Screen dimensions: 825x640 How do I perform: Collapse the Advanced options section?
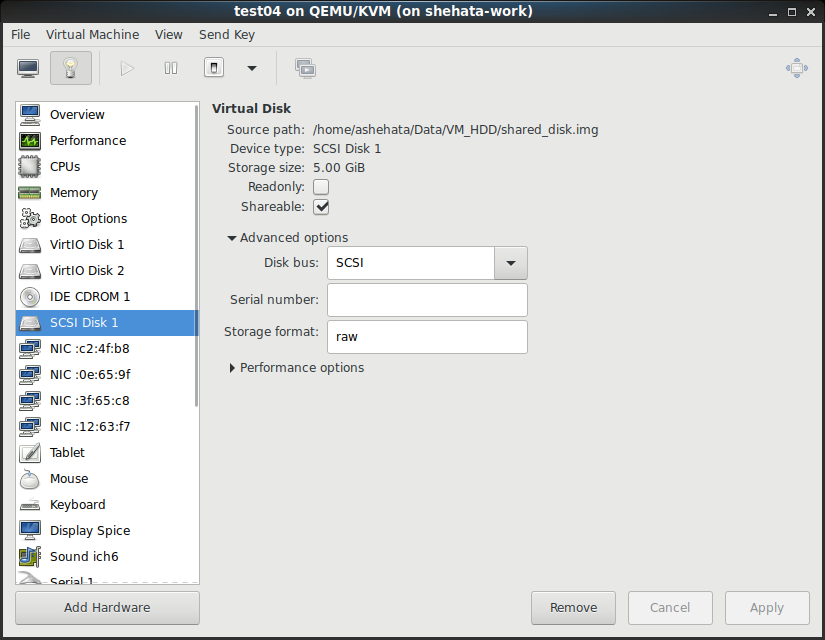pyautogui.click(x=288, y=237)
